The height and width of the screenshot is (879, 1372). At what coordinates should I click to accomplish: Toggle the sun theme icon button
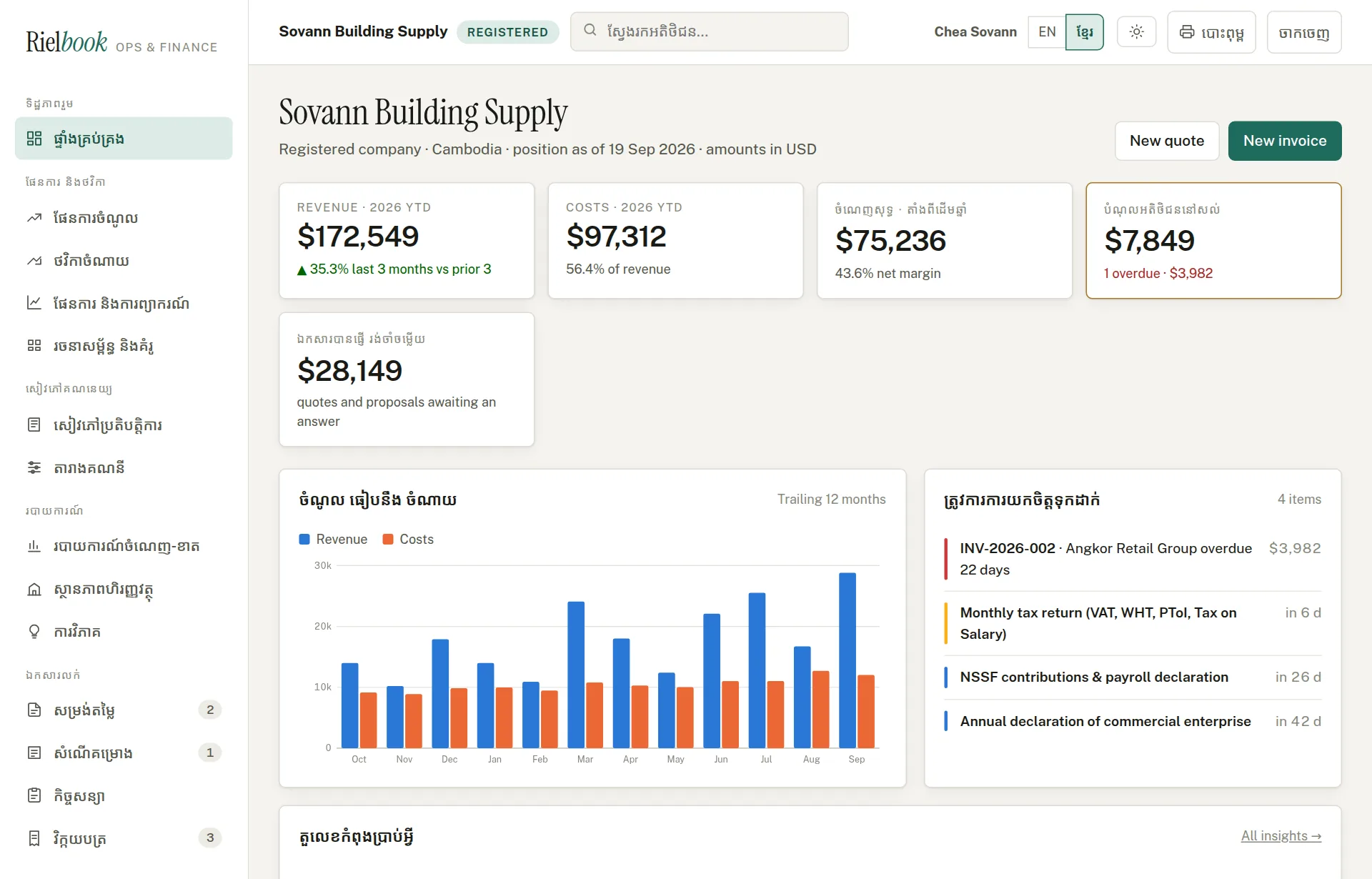pos(1136,32)
